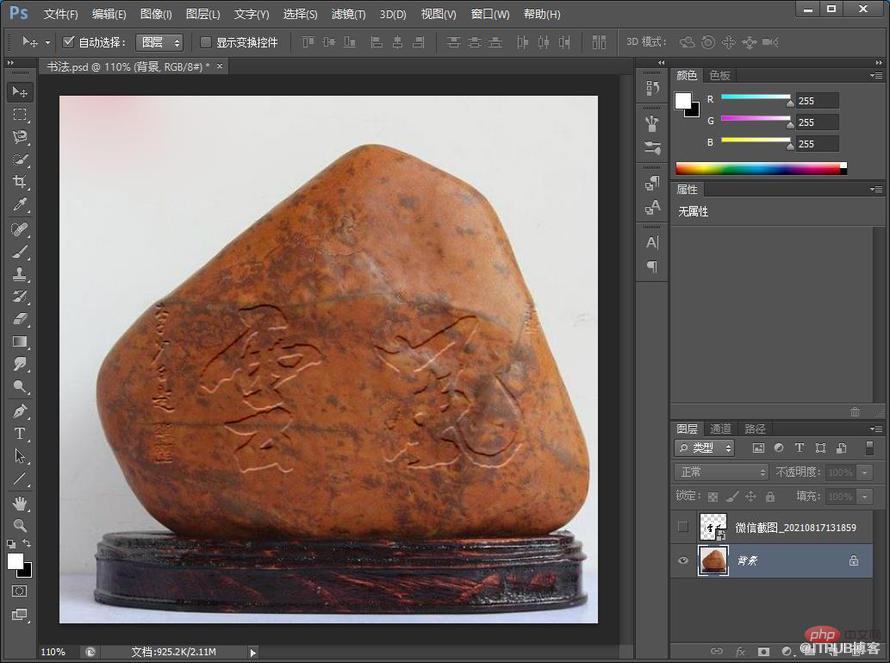Screen dimensions: 890x663
Task: Switch to the 色板 tab
Action: (720, 75)
